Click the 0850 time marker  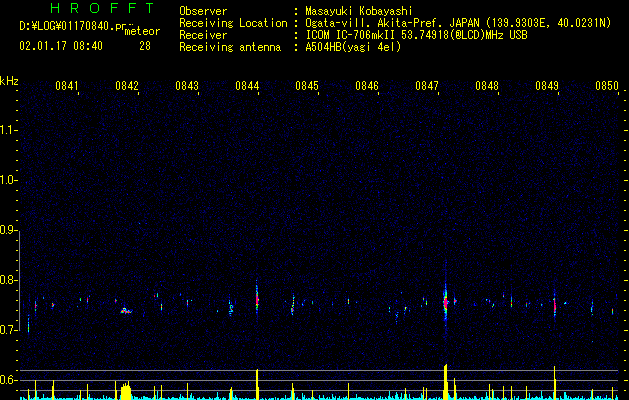[x=607, y=86]
